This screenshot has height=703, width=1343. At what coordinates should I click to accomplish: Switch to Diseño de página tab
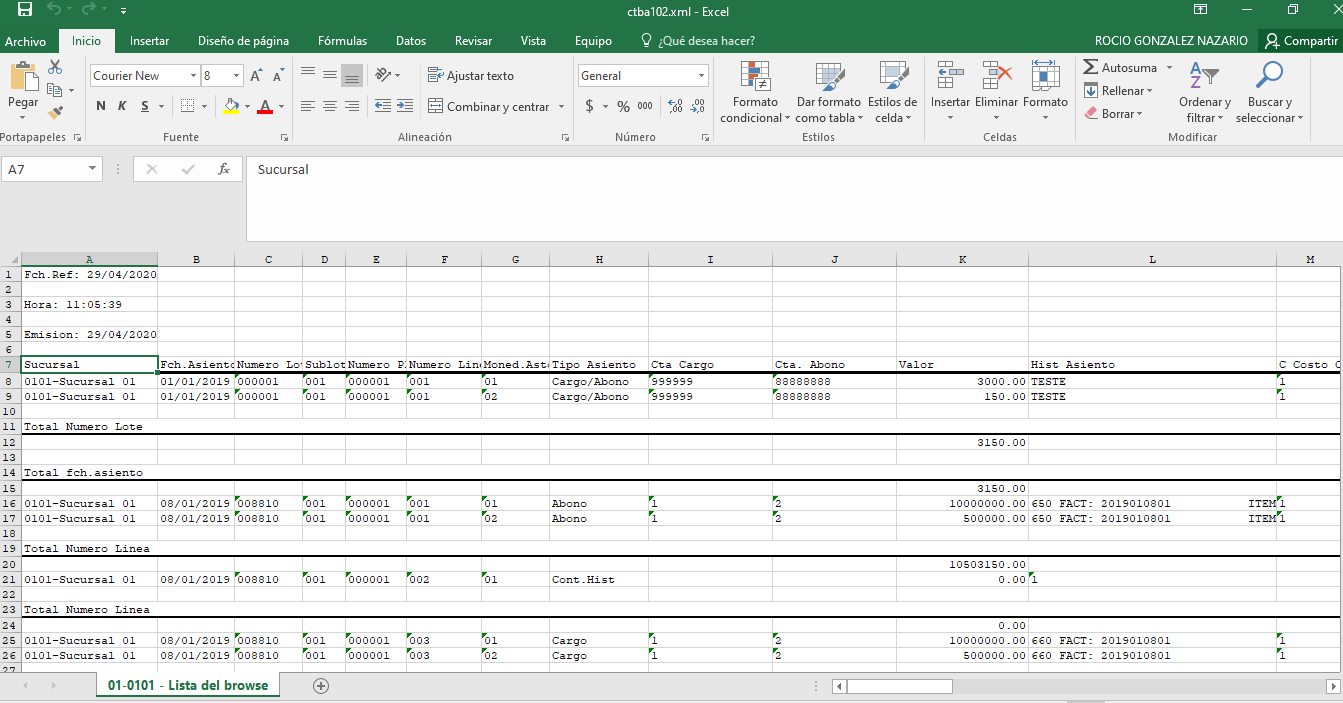243,41
